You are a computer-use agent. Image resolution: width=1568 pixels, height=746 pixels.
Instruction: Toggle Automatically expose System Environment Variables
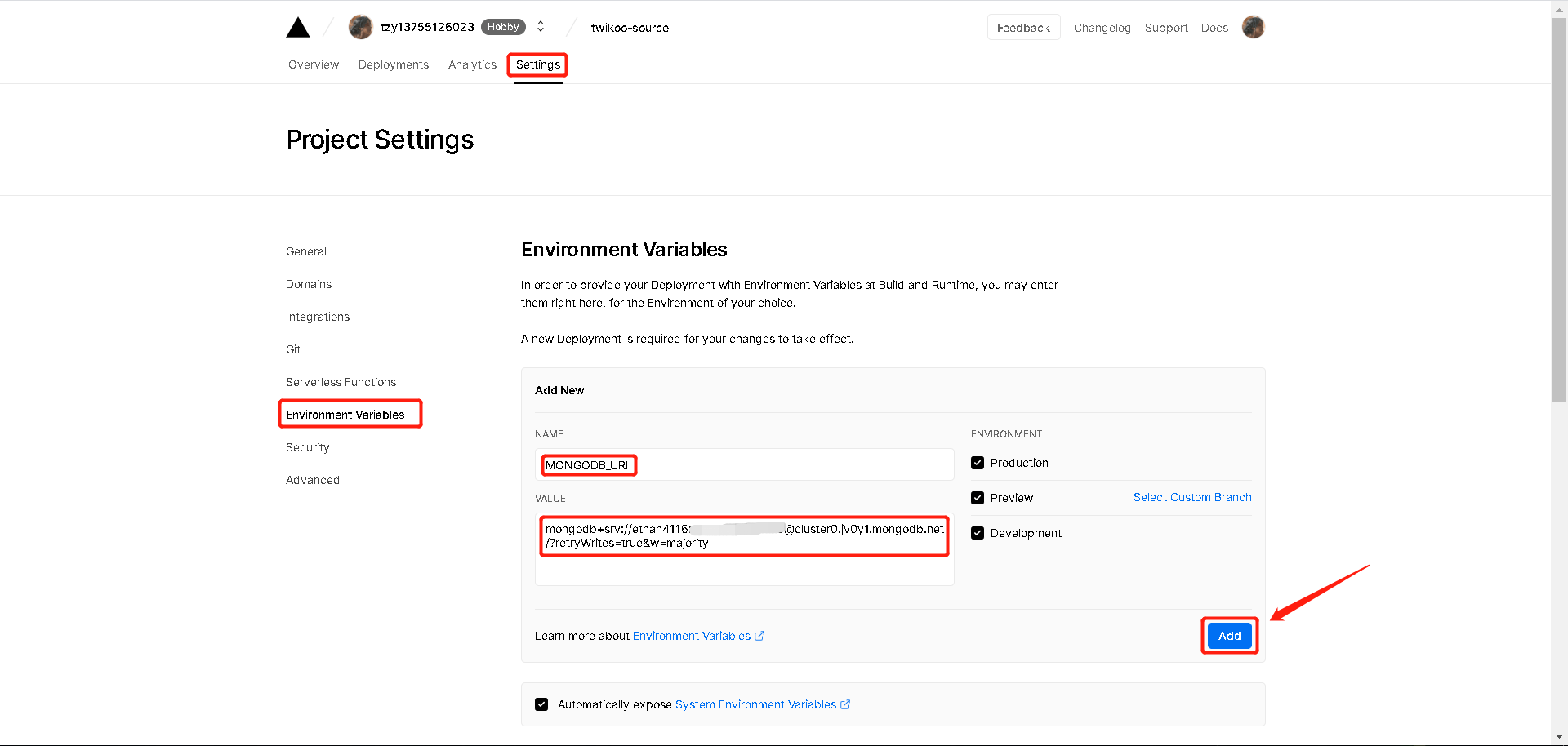[x=541, y=704]
